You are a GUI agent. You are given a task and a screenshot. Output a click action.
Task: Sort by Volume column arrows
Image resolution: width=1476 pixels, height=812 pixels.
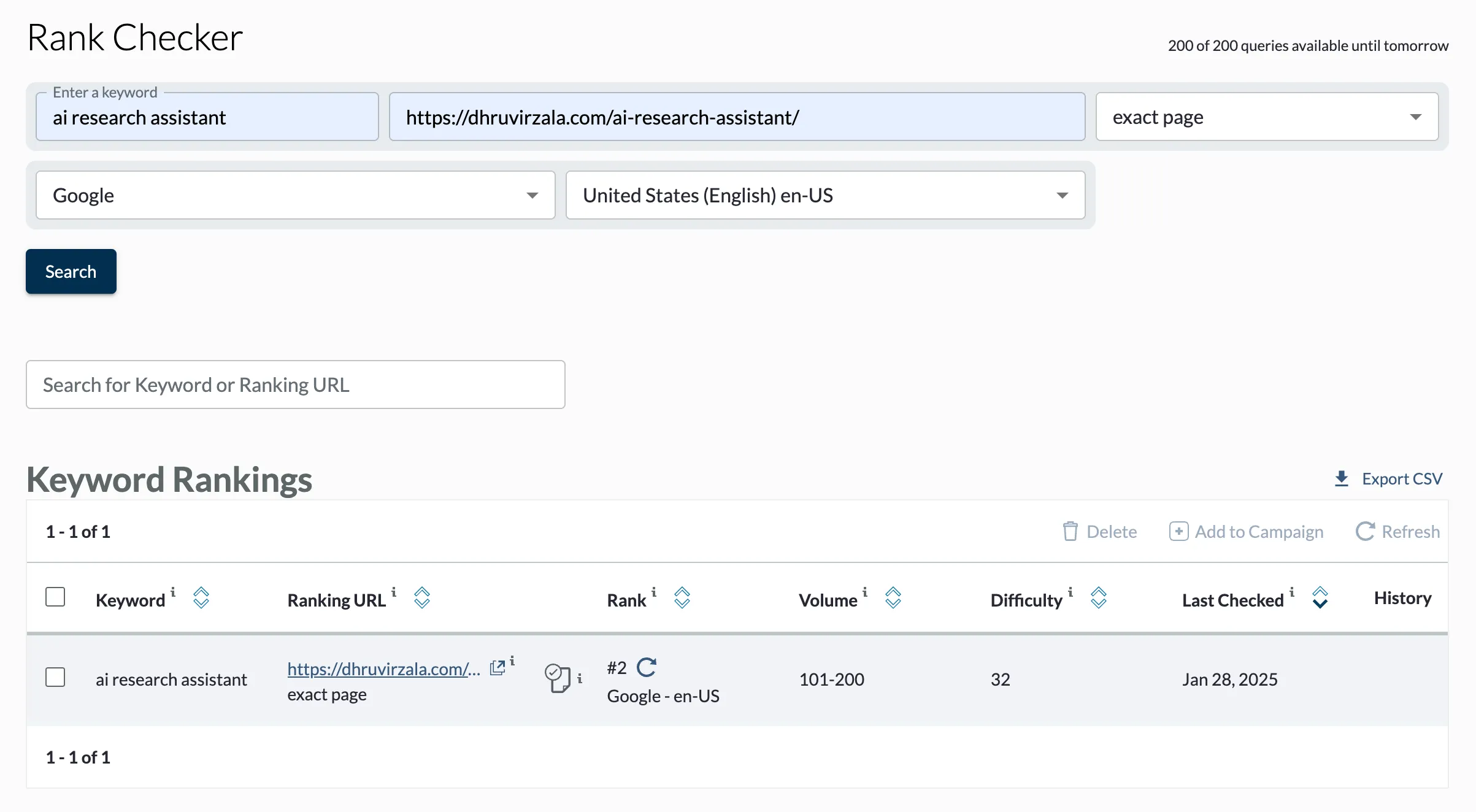pyautogui.click(x=893, y=597)
